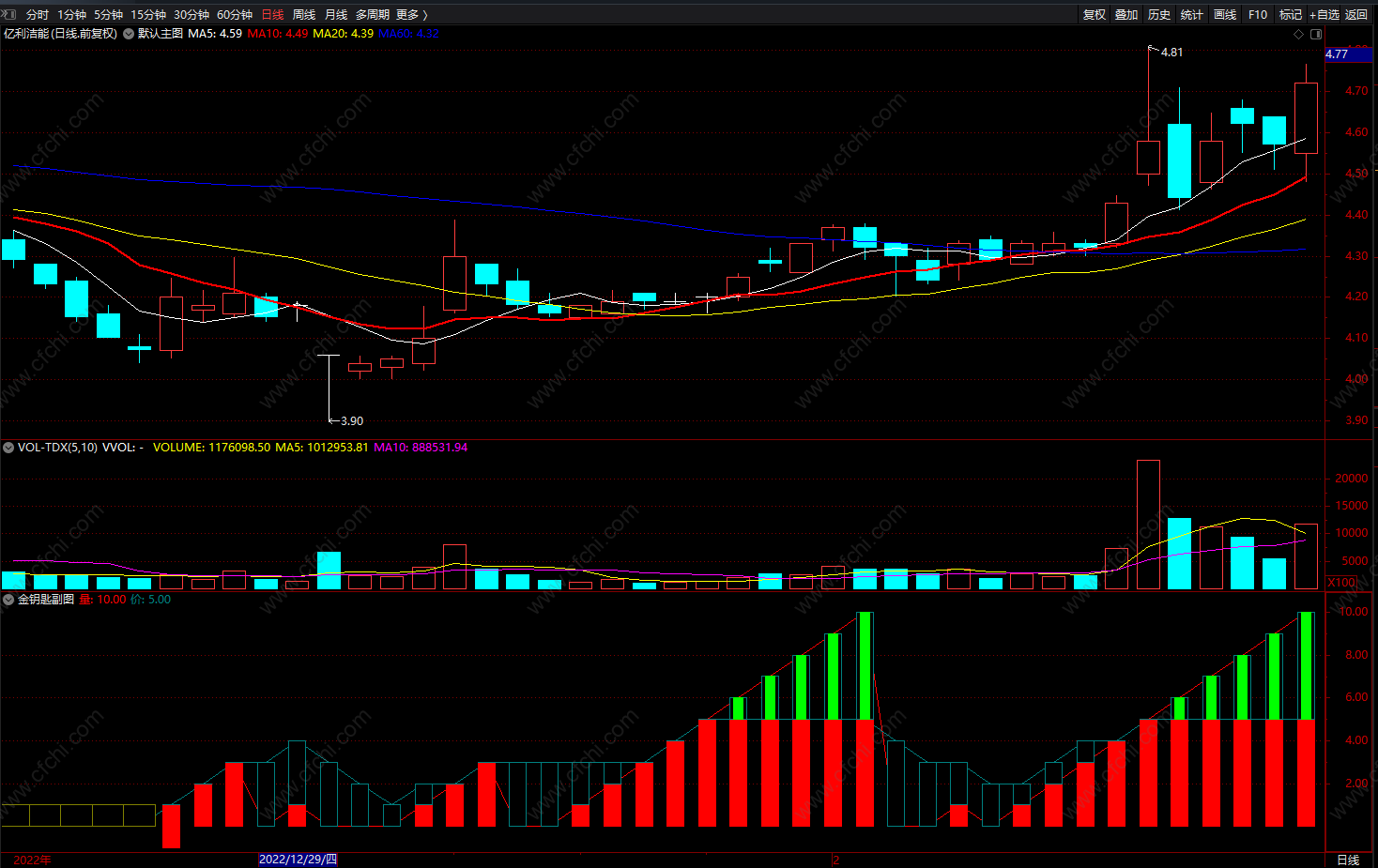Click the blue MA60: 4.32 label
The width and height of the screenshot is (1378, 868).
[408, 34]
